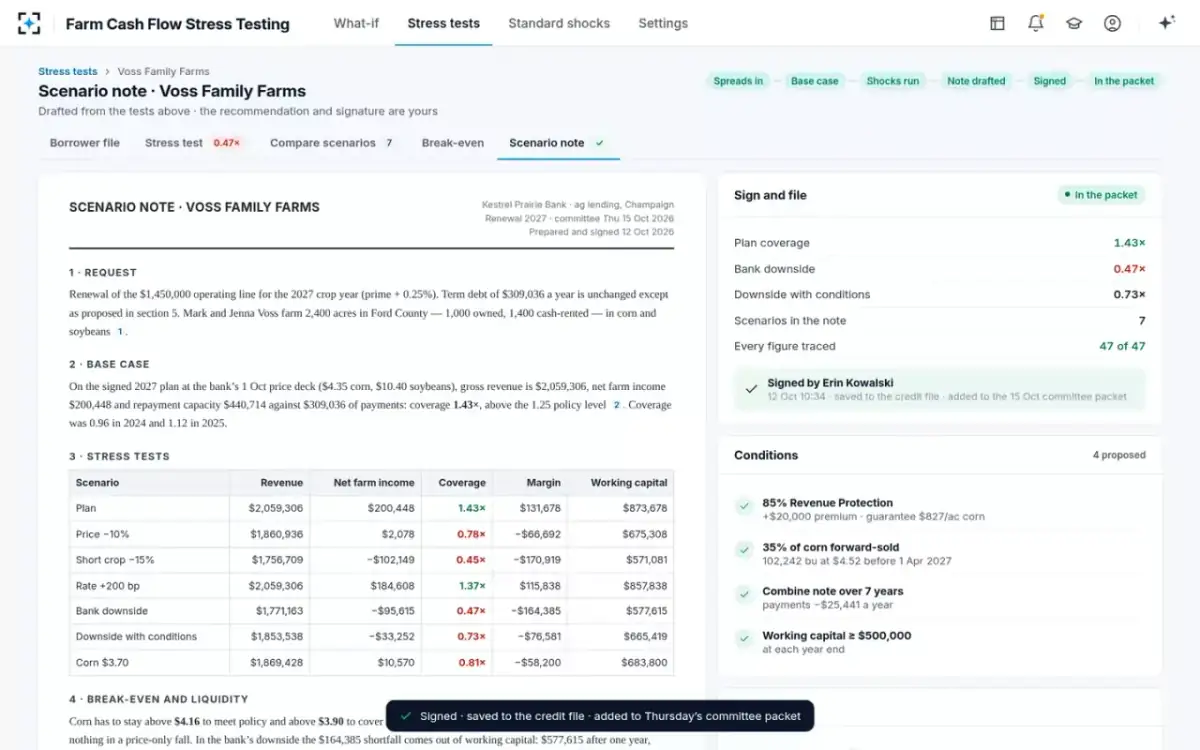Click the Voss Family Farms breadcrumb
Image resolution: width=1200 pixels, height=750 pixels.
(164, 72)
